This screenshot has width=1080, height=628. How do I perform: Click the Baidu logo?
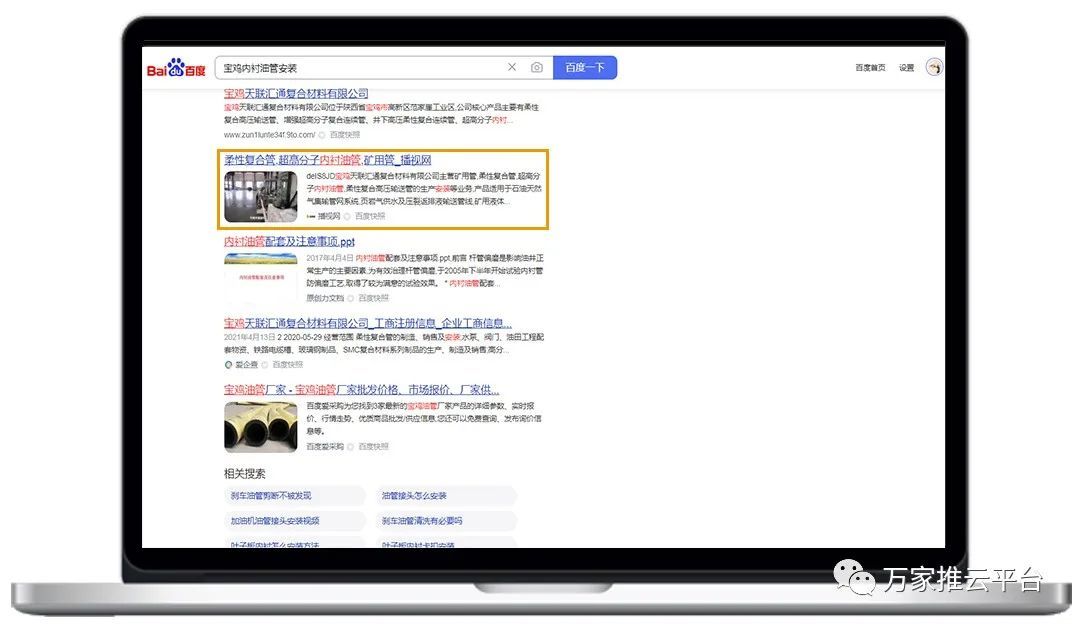176,69
